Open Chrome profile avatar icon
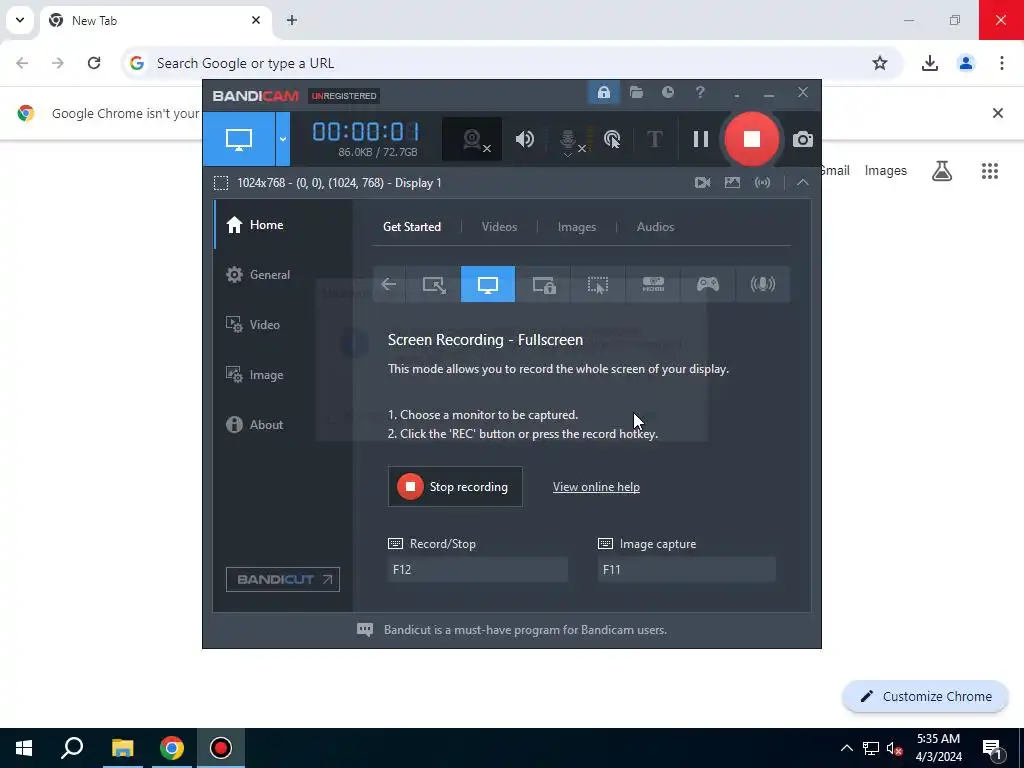 tap(965, 63)
